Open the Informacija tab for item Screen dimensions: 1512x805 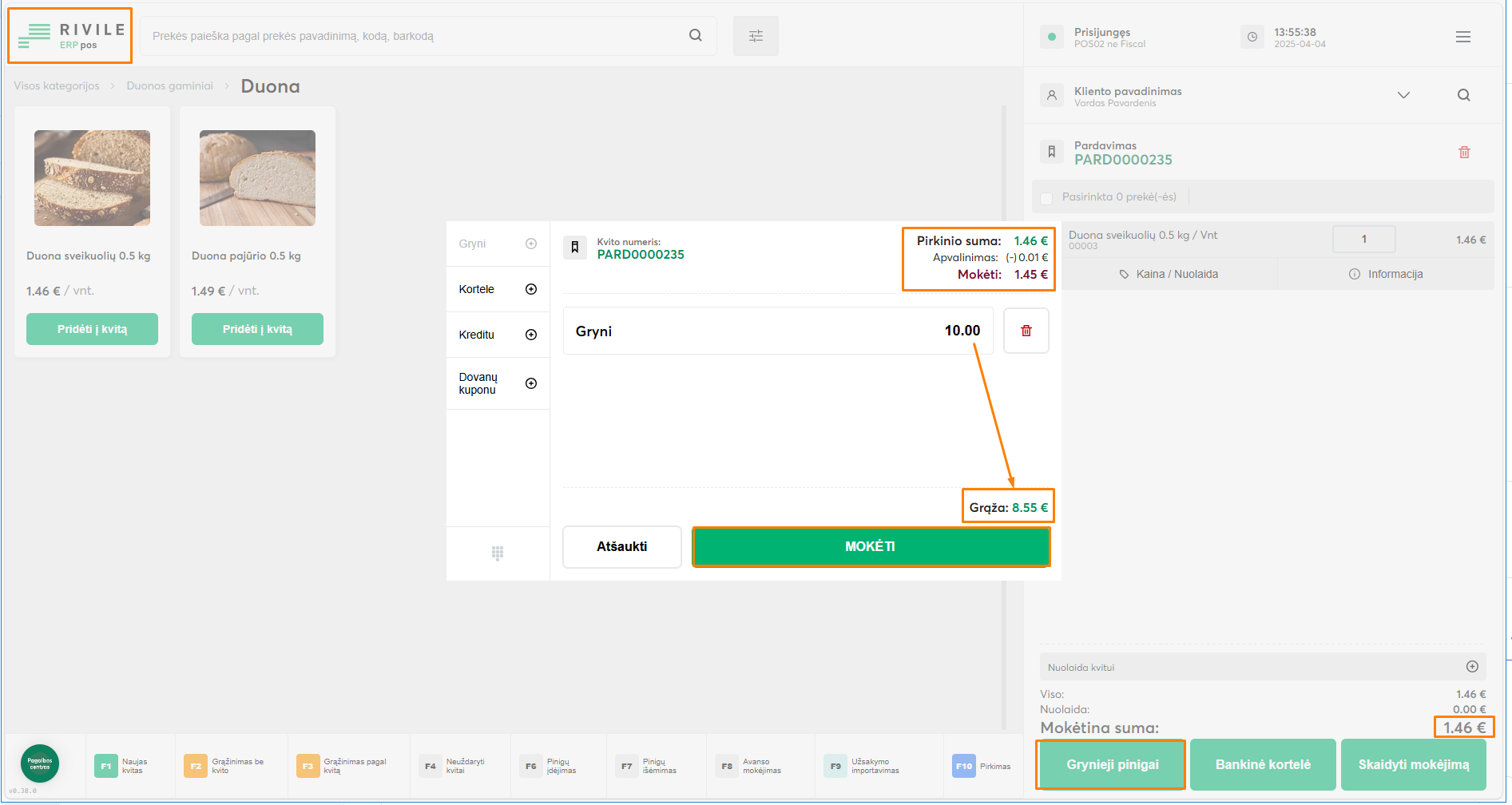coord(1386,274)
